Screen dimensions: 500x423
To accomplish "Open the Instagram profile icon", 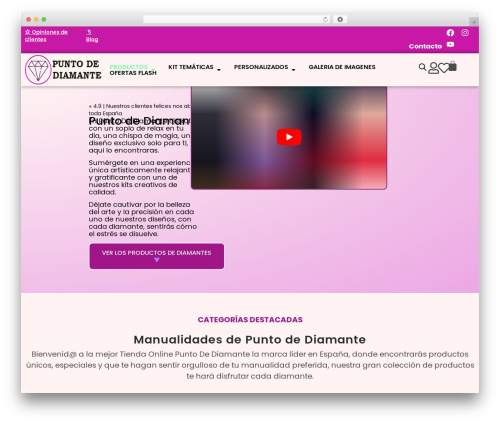I will click(x=465, y=33).
